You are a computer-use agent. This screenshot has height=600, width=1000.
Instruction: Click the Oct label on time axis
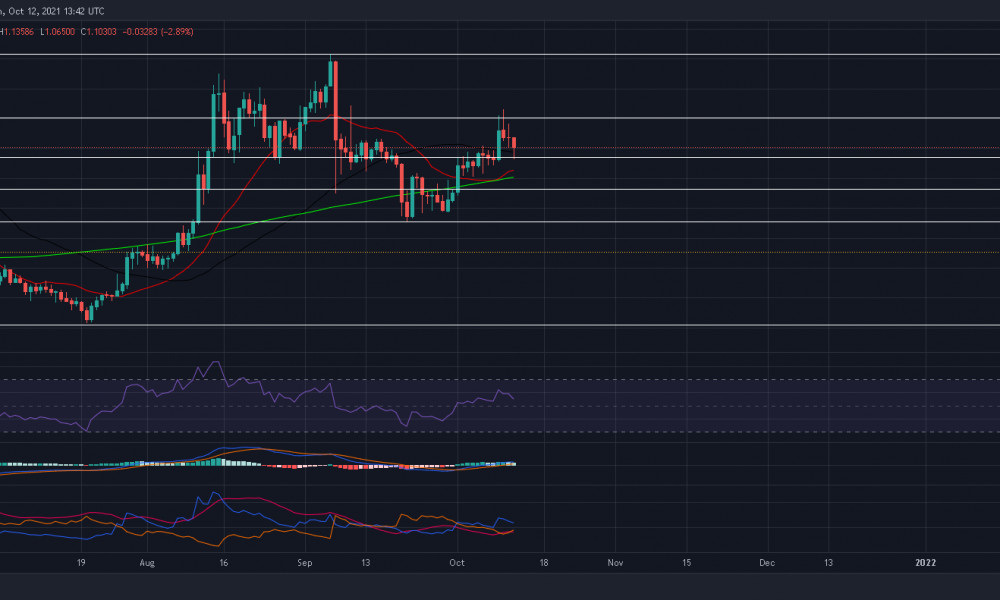pyautogui.click(x=457, y=562)
